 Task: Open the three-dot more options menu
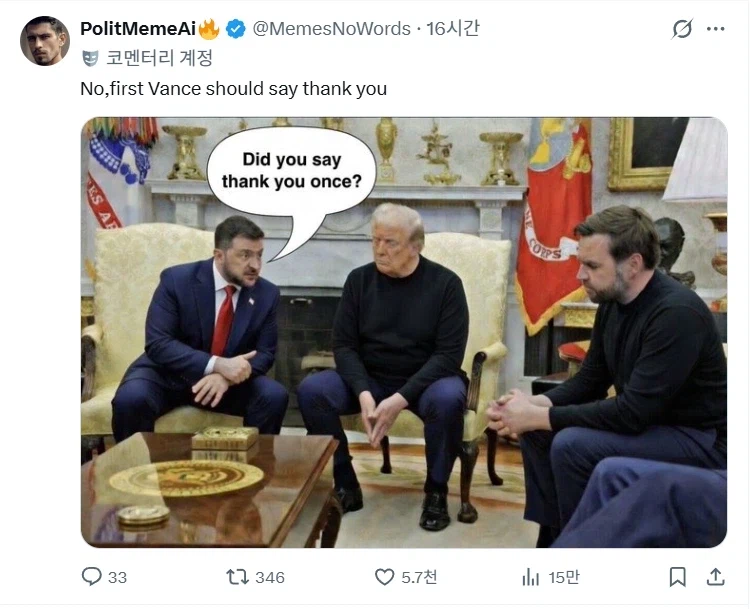(x=716, y=29)
